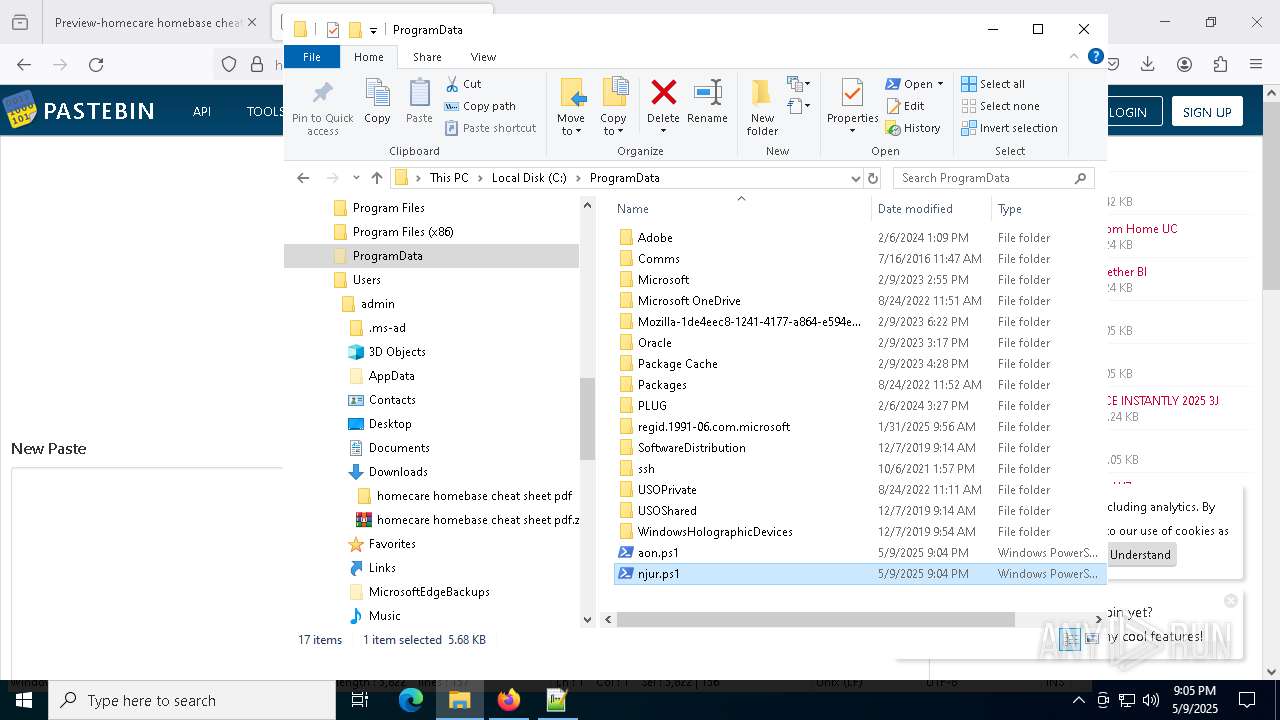The width and height of the screenshot is (1280, 720).
Task: Click Select all in the ribbon
Action: (x=993, y=84)
